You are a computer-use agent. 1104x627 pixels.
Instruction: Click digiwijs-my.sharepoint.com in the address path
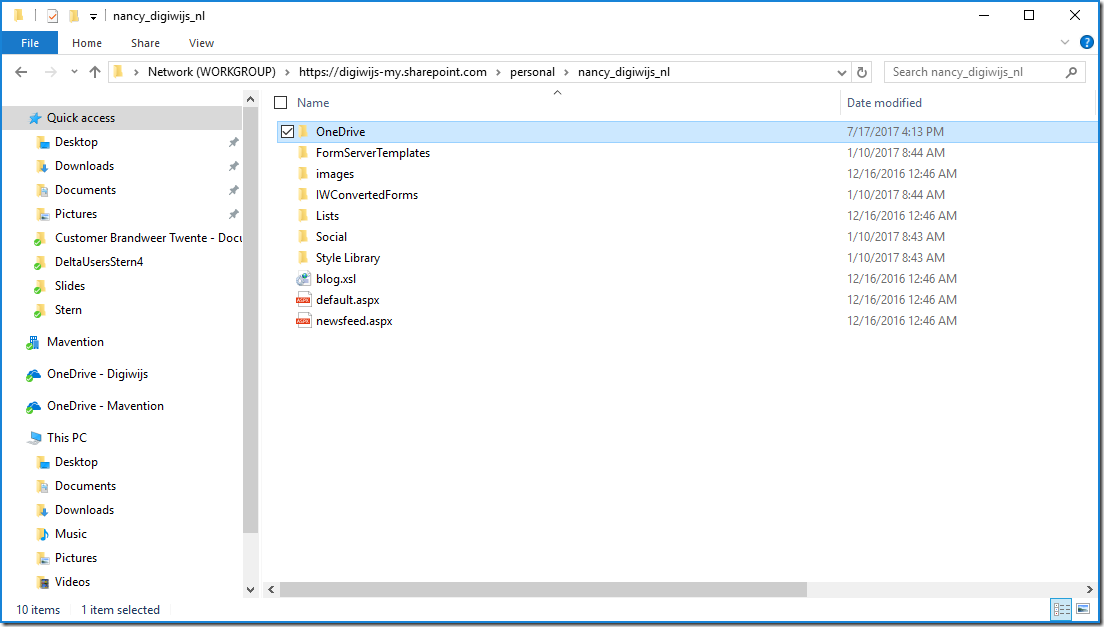pos(392,72)
